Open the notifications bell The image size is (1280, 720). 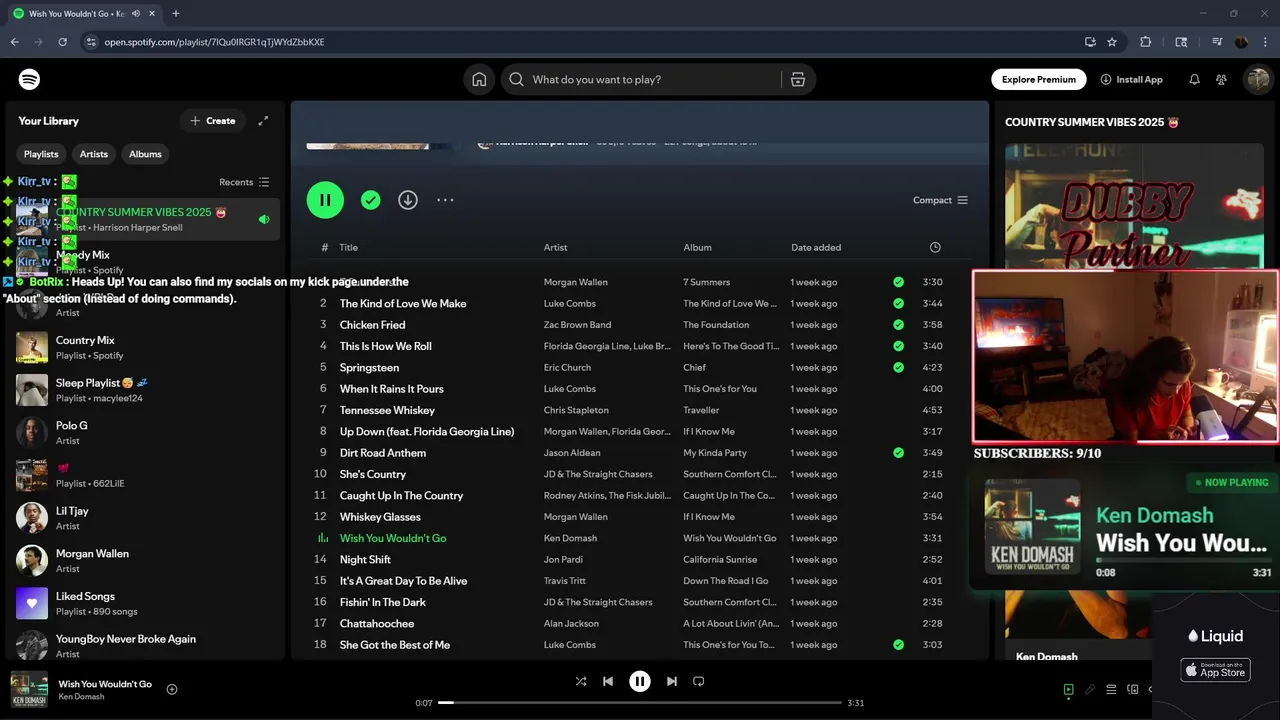tap(1194, 80)
